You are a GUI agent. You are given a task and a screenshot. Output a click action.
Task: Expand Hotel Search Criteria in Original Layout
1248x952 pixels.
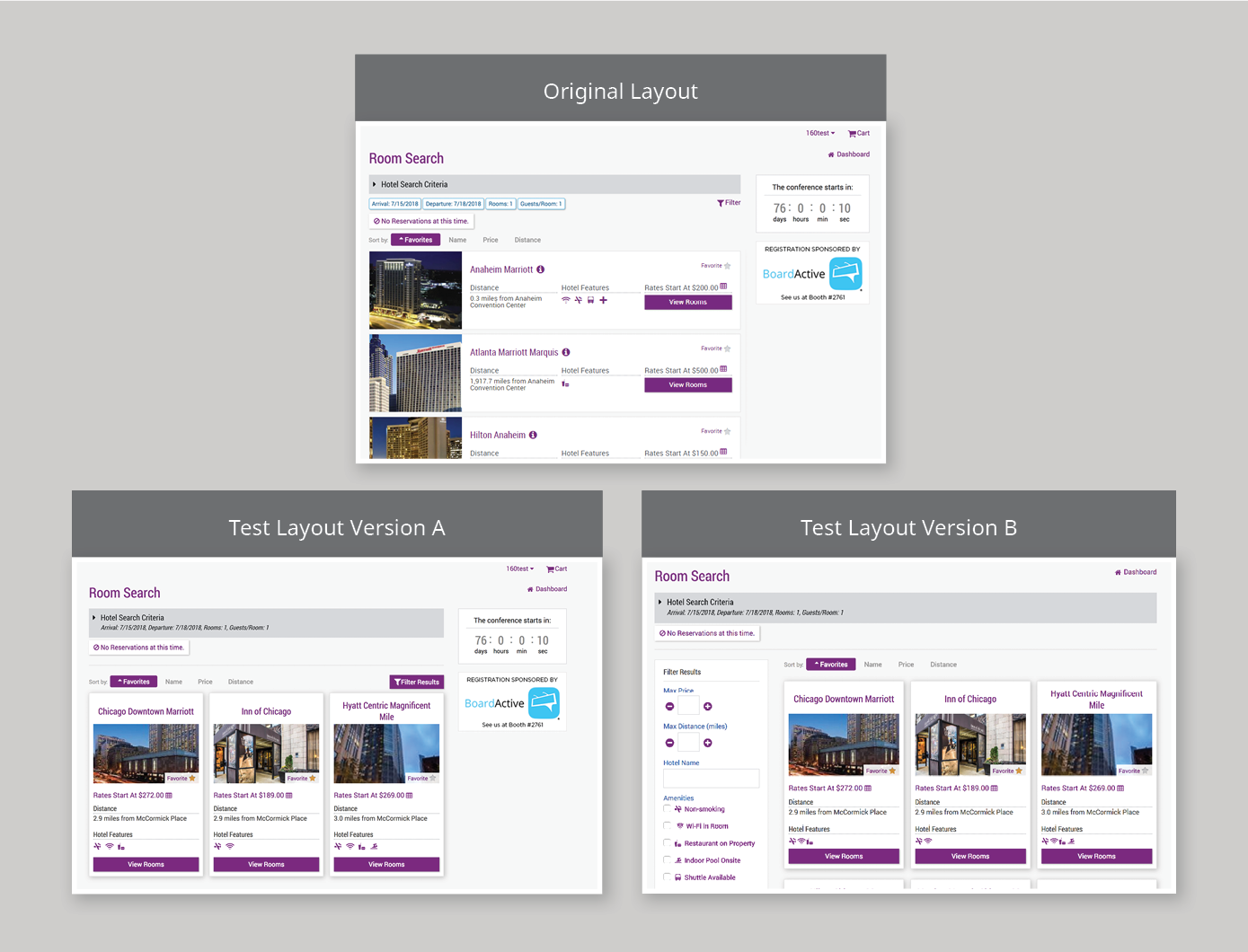click(x=554, y=184)
